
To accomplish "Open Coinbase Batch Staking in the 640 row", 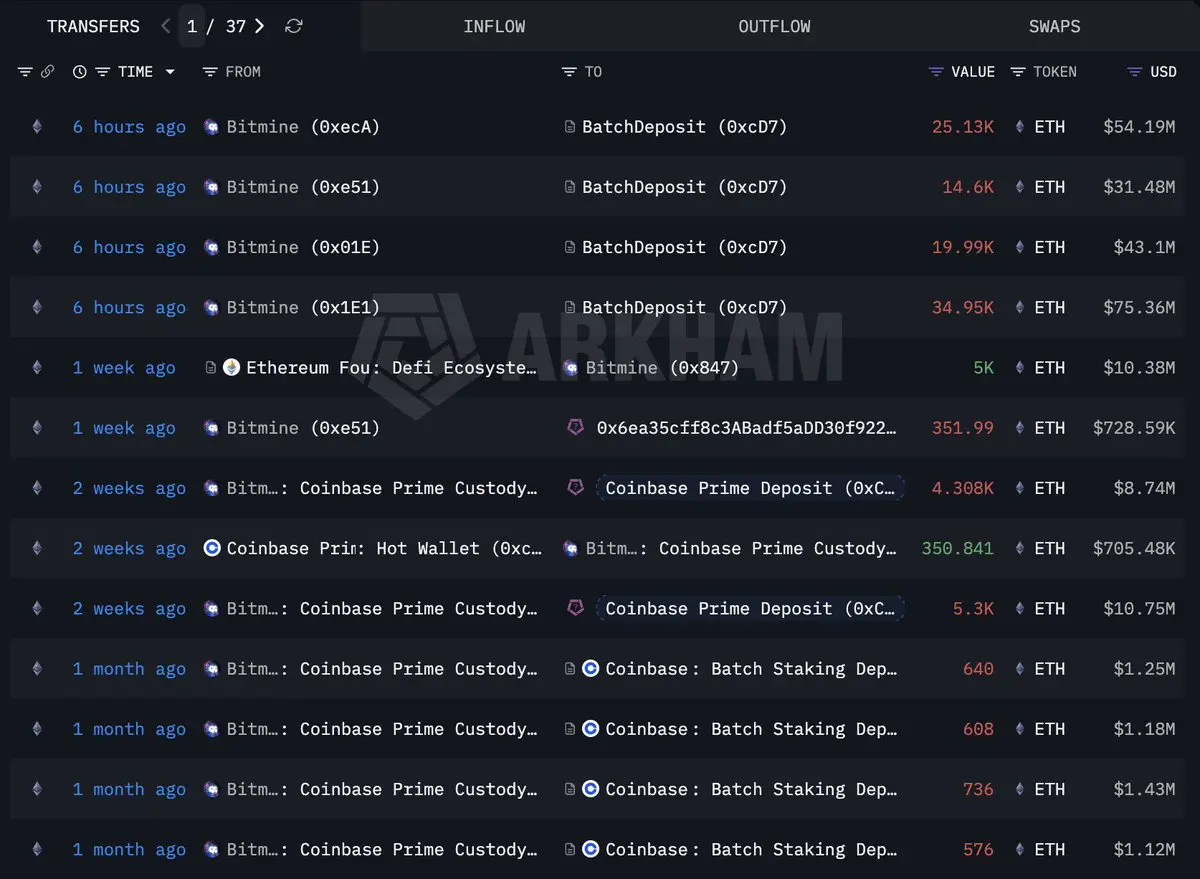I will pos(751,669).
